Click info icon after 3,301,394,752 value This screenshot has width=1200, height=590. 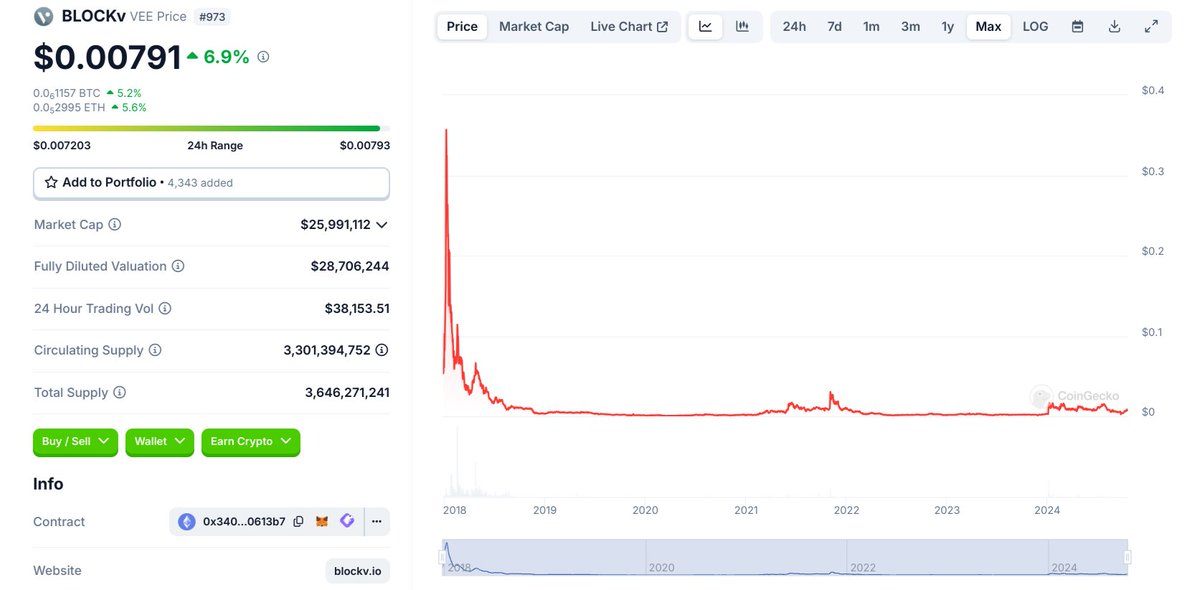click(382, 351)
